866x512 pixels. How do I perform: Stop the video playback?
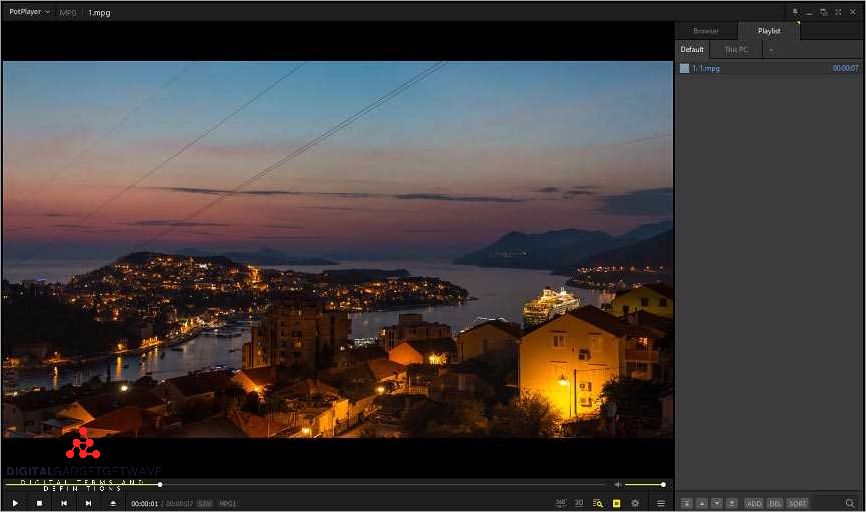[39, 503]
